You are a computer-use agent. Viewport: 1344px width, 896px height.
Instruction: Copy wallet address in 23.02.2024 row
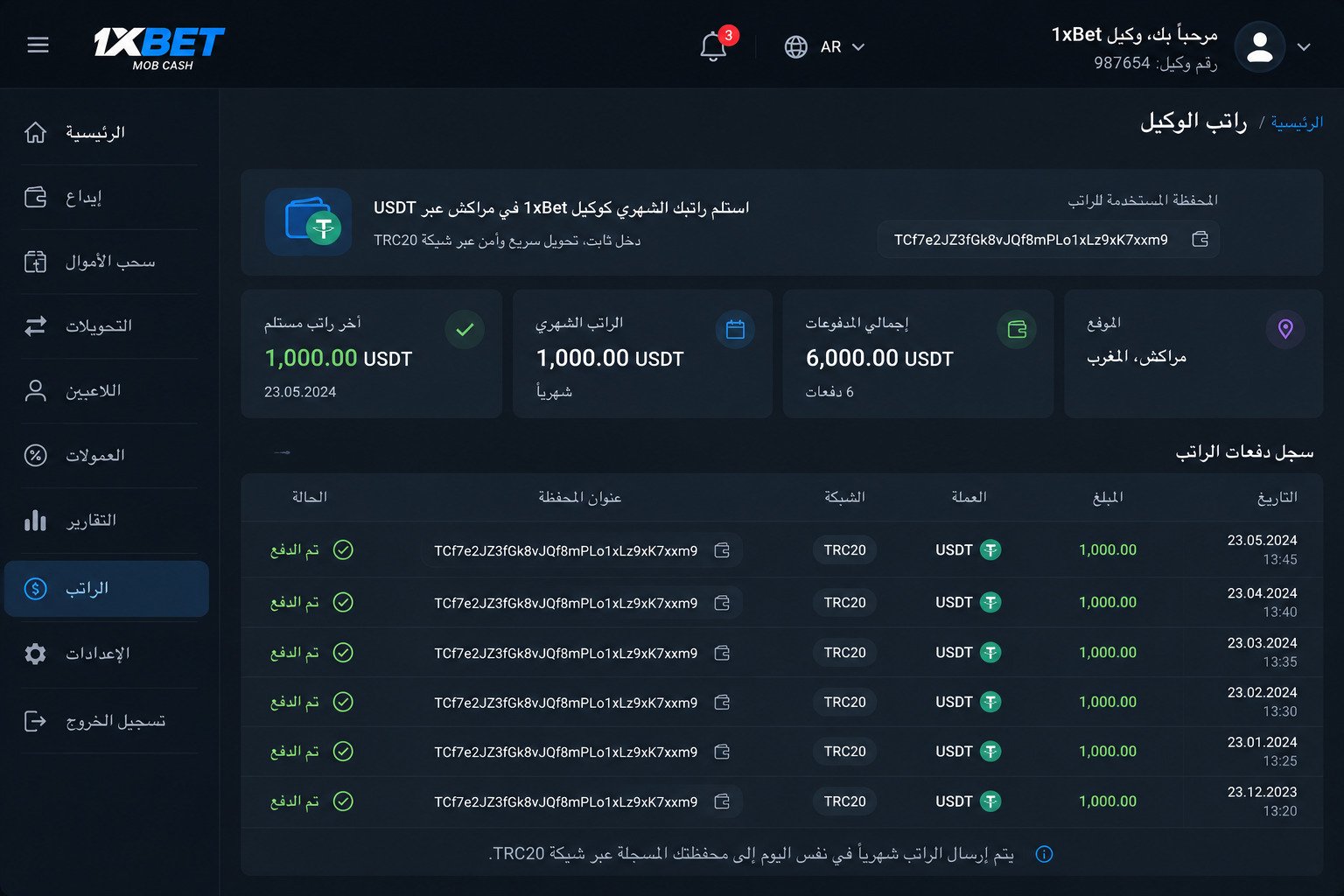tap(722, 703)
